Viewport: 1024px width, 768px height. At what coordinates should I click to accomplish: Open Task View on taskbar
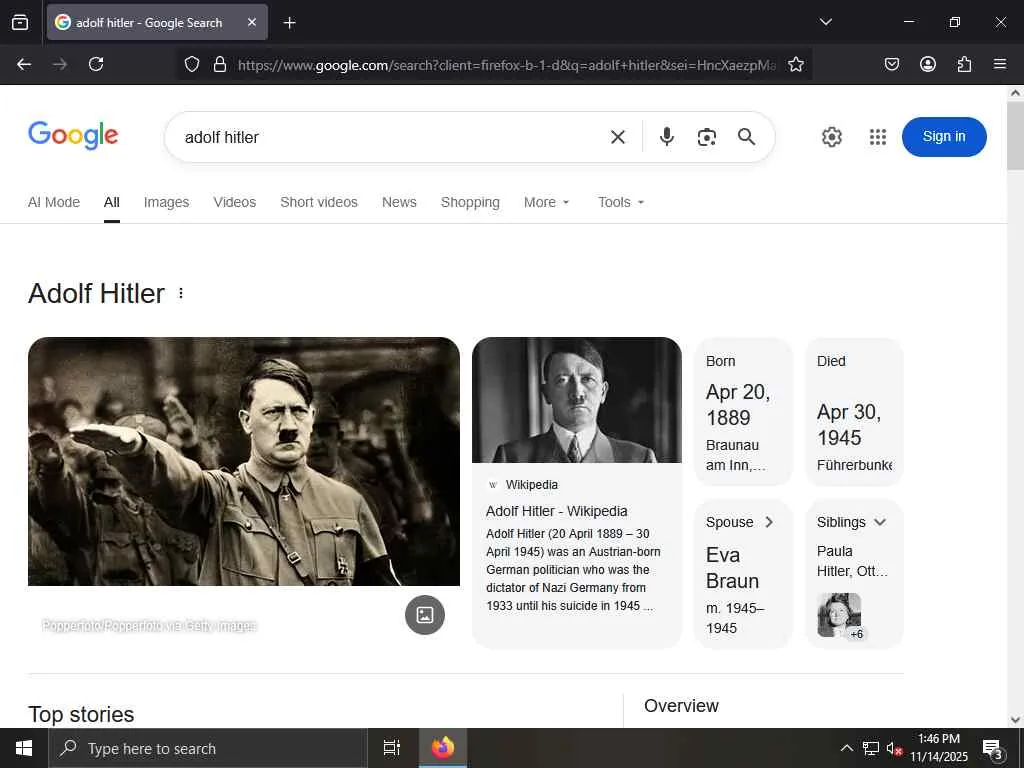[x=391, y=748]
